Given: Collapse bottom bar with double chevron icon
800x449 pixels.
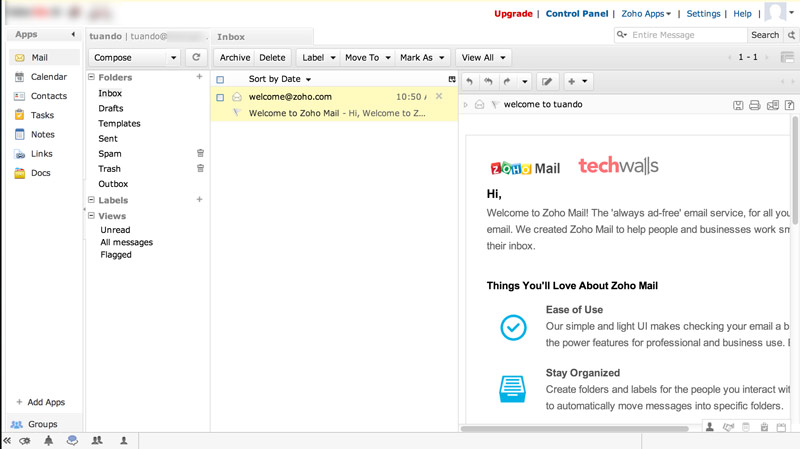Looking at the screenshot, I should pos(7,440).
